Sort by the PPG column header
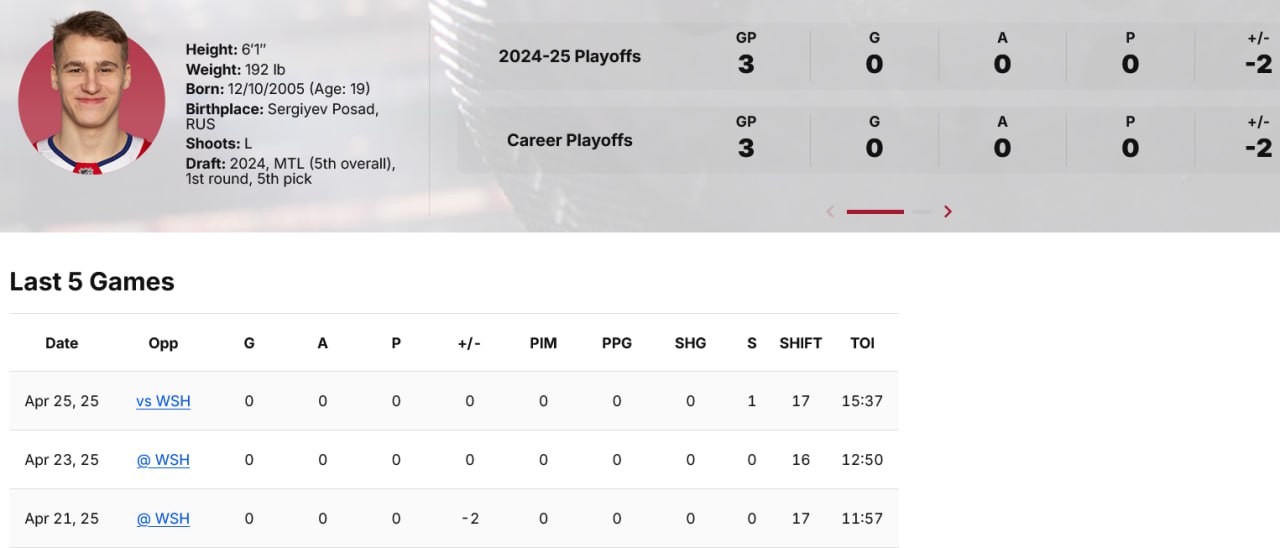 [x=617, y=343]
